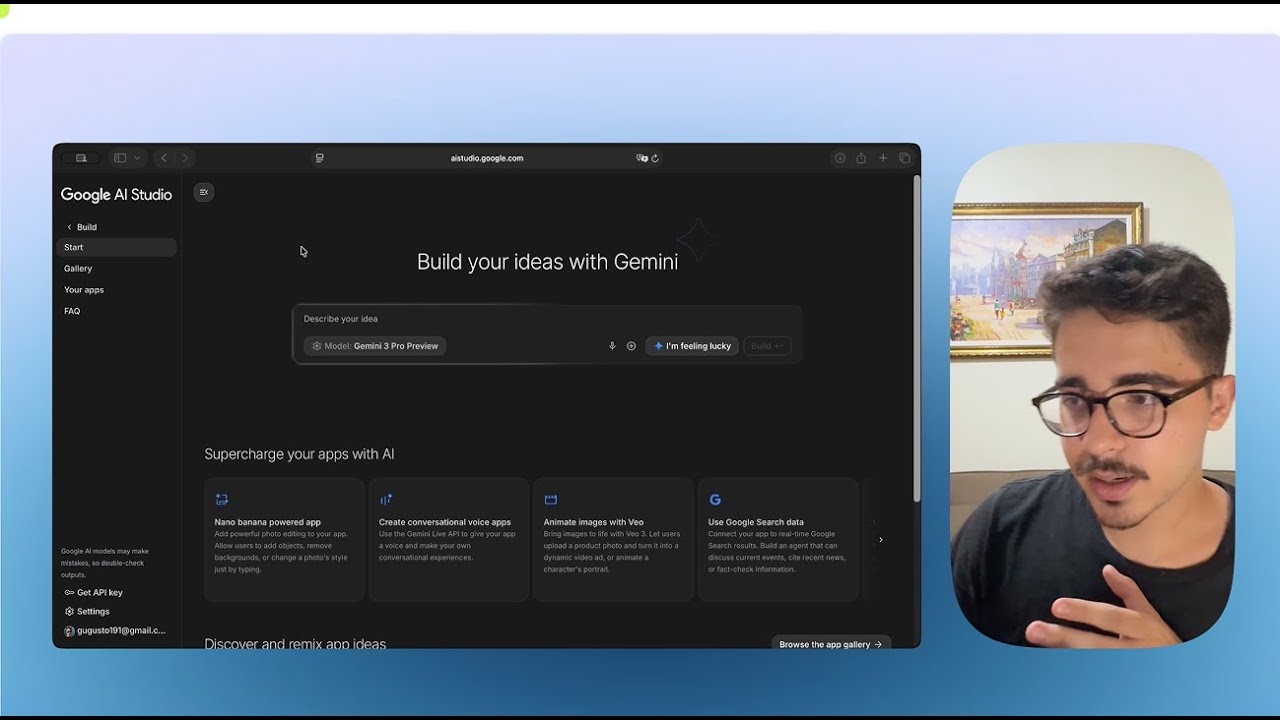Click the Describe your idea field
1280x720 pixels.
point(546,319)
